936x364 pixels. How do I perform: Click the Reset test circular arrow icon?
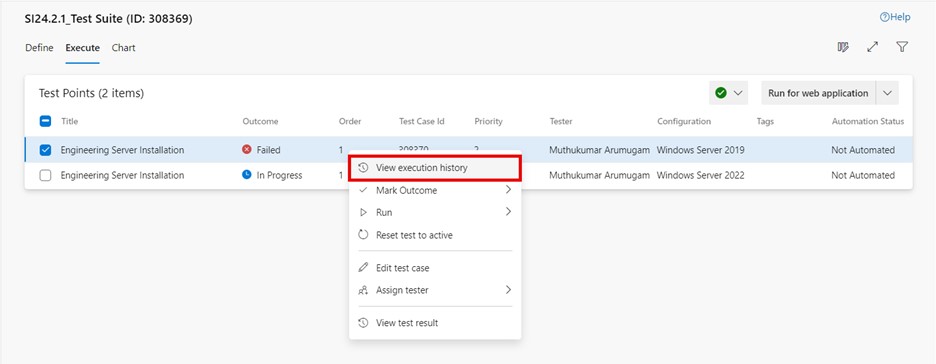[x=363, y=235]
